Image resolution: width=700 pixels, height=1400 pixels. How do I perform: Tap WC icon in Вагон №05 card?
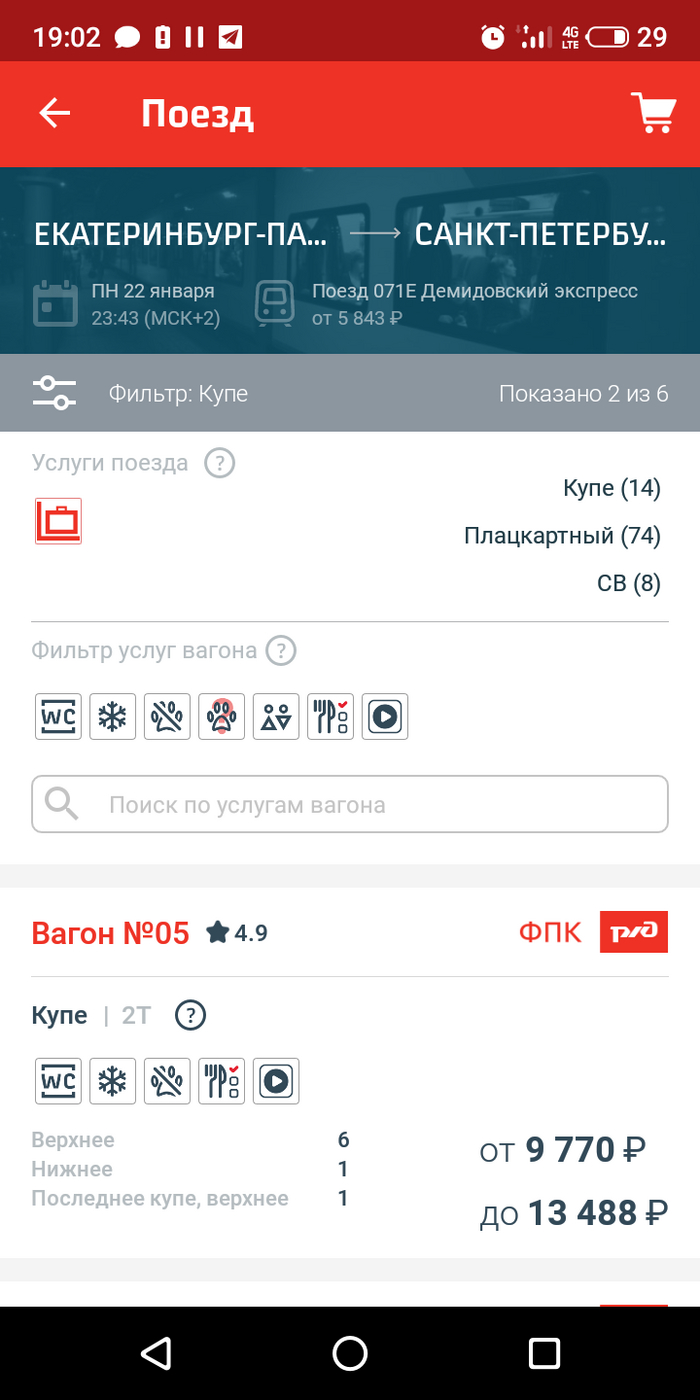[x=58, y=1081]
